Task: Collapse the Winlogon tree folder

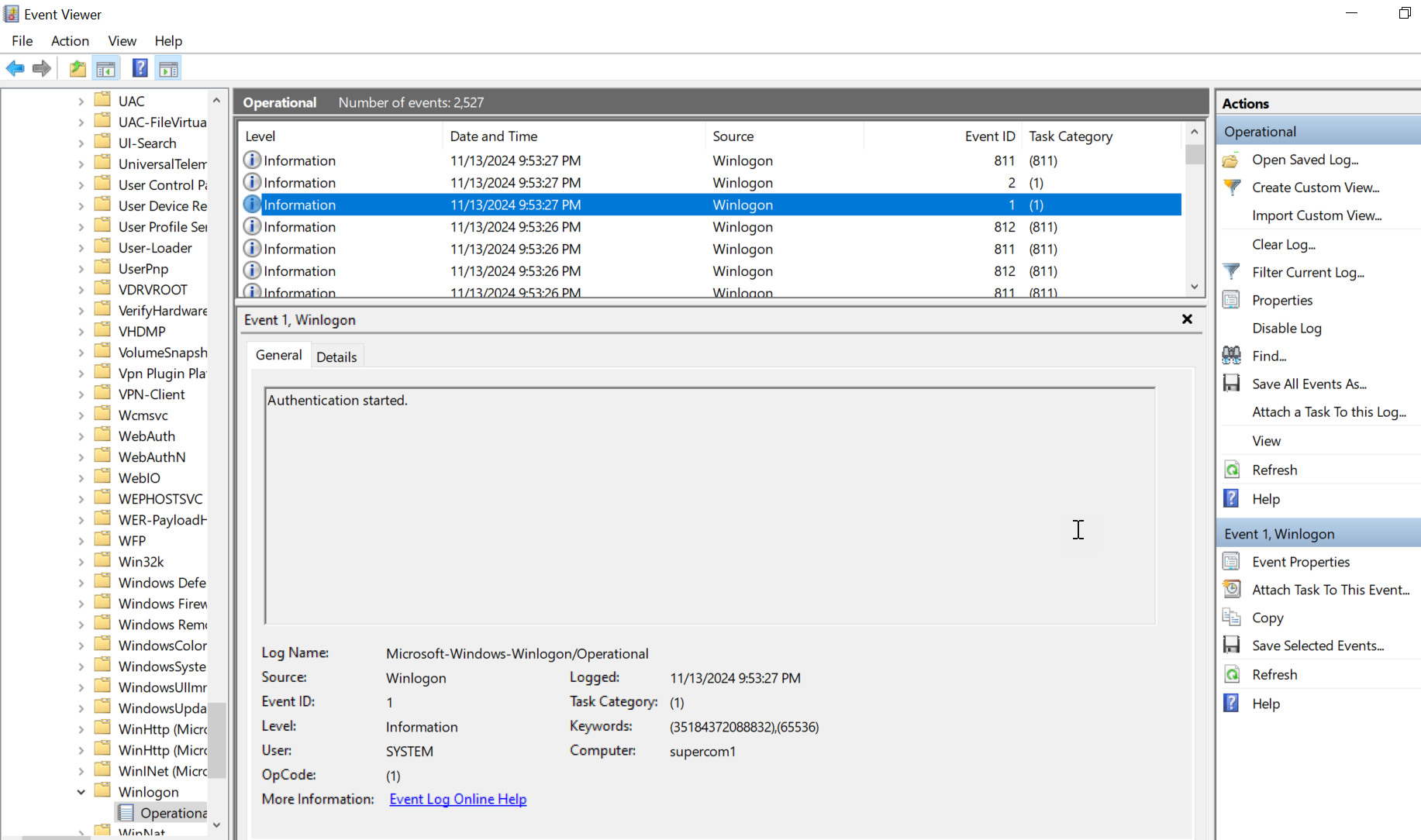Action: tap(81, 792)
